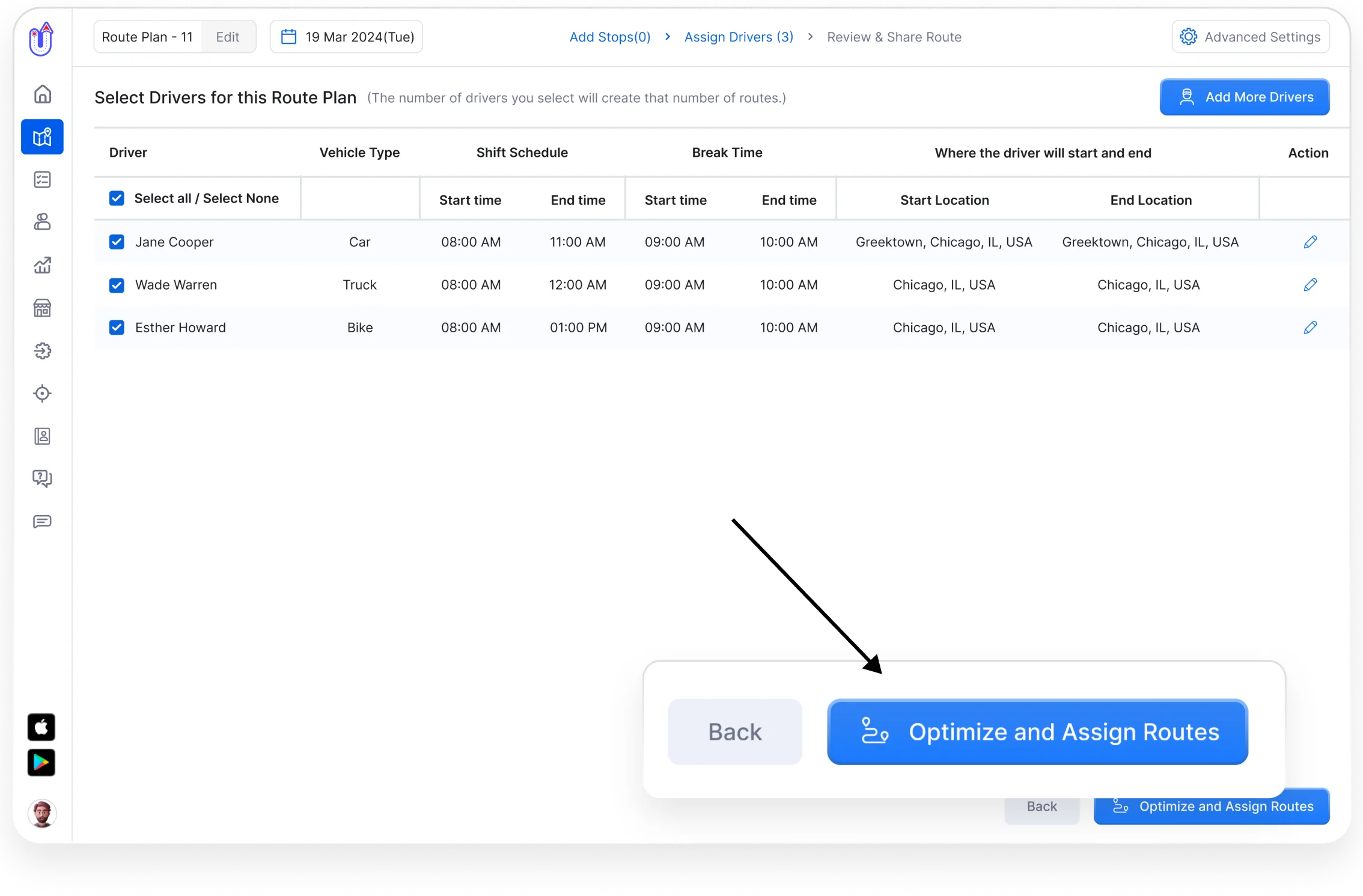This screenshot has height=896, width=1363.
Task: Click Jane Cooper's name
Action: [174, 242]
